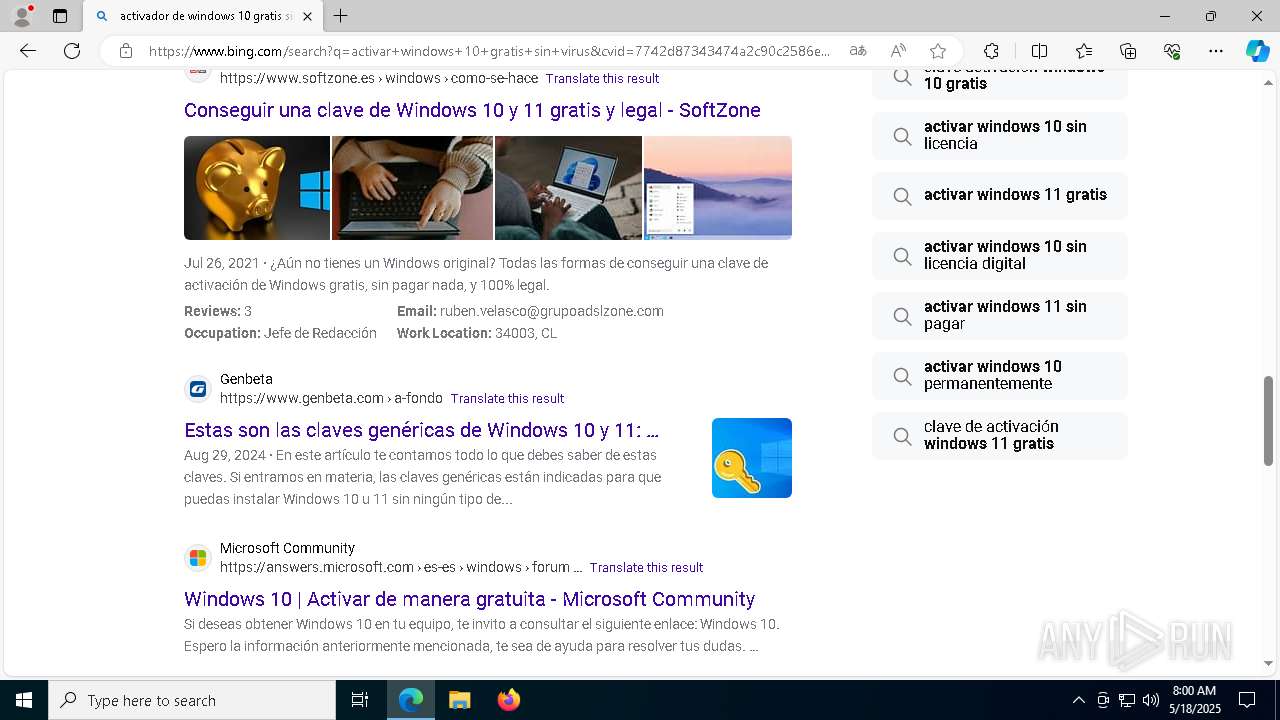Viewport: 1280px width, 720px height.
Task: Open Task View on taskbar
Action: point(360,700)
